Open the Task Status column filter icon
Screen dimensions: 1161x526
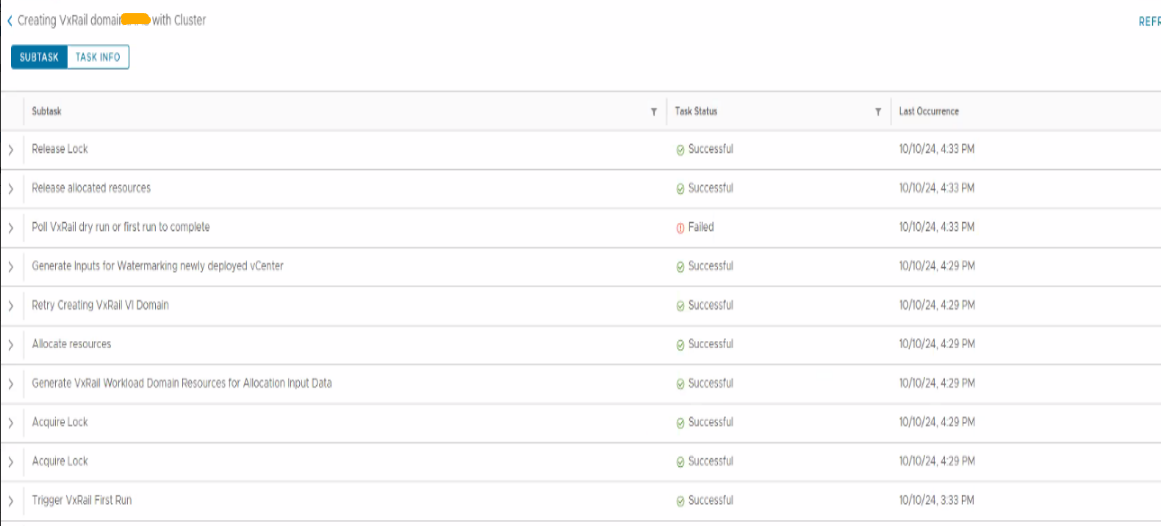tap(878, 112)
